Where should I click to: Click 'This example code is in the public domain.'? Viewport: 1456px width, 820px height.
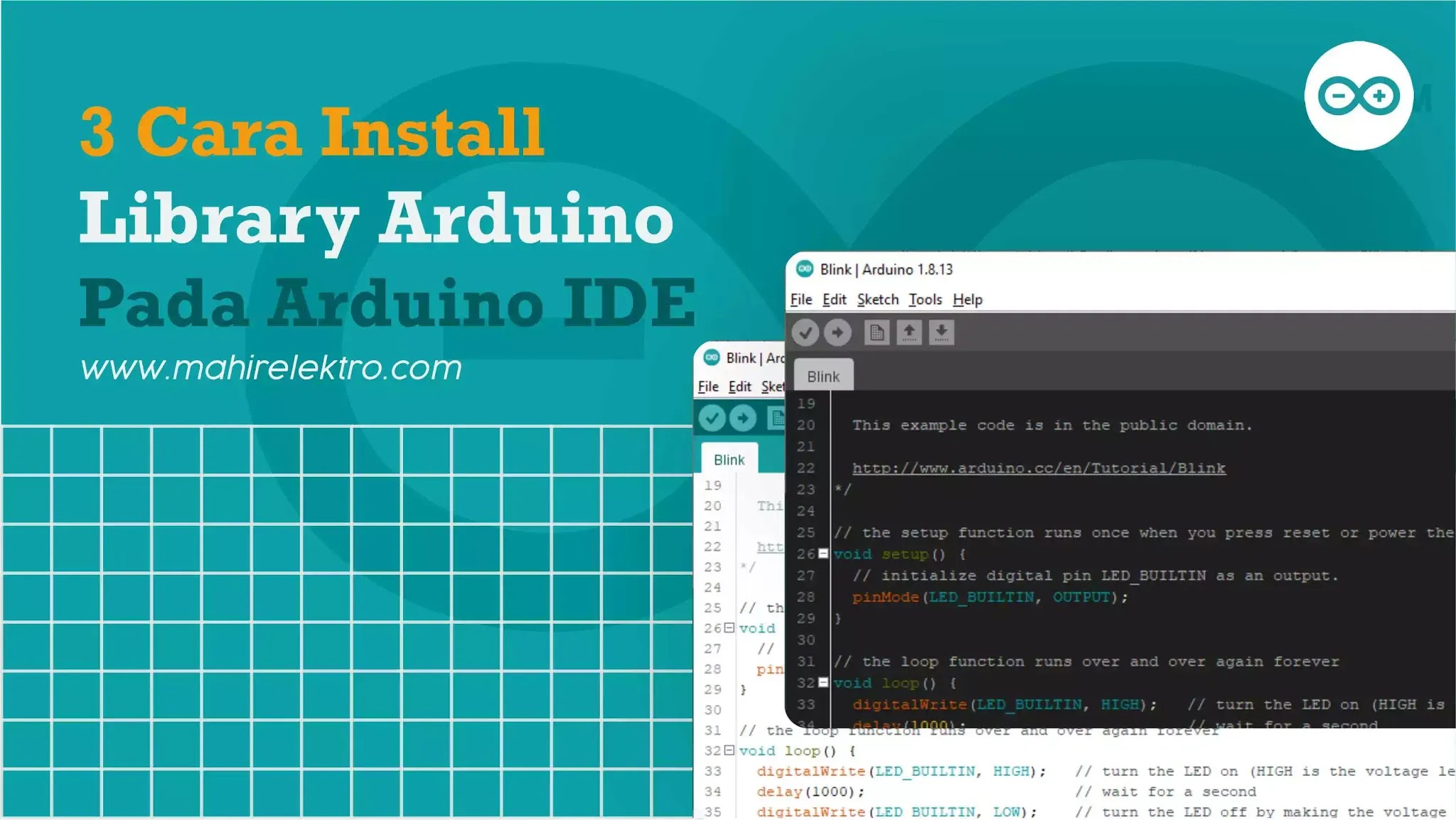pos(1052,425)
